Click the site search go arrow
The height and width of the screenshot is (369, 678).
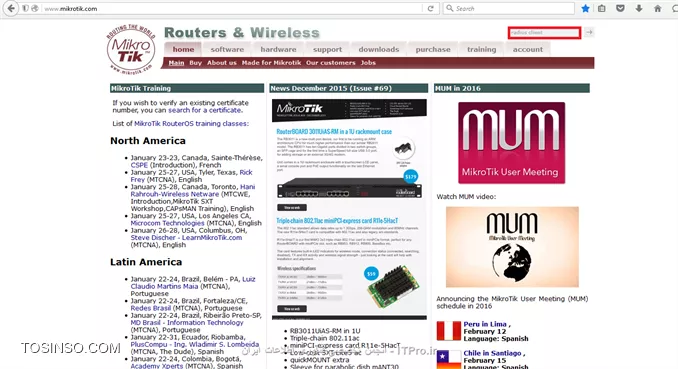pyautogui.click(x=589, y=32)
